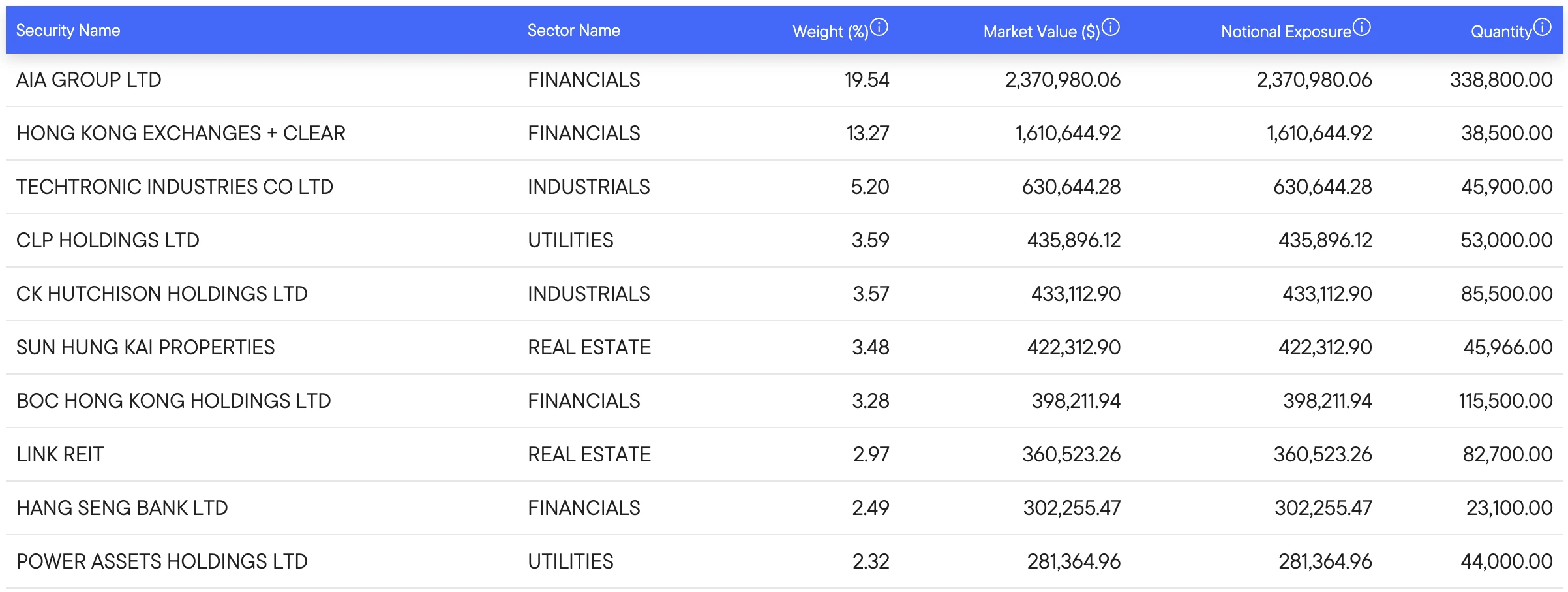Select POWER ASSETS HOLDINGS LTD row
The height and width of the screenshot is (592, 1568).
162,561
